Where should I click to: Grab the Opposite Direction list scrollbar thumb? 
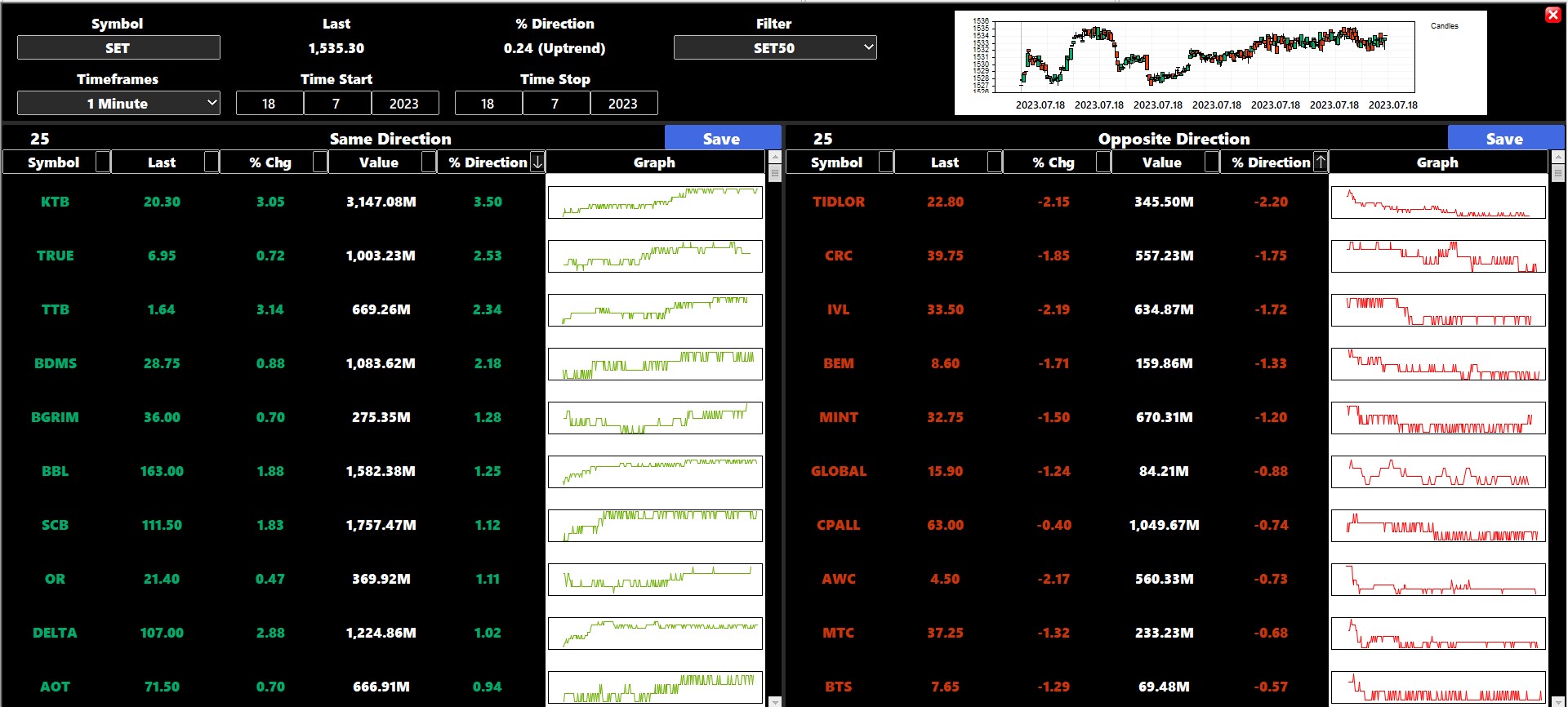click(1558, 173)
